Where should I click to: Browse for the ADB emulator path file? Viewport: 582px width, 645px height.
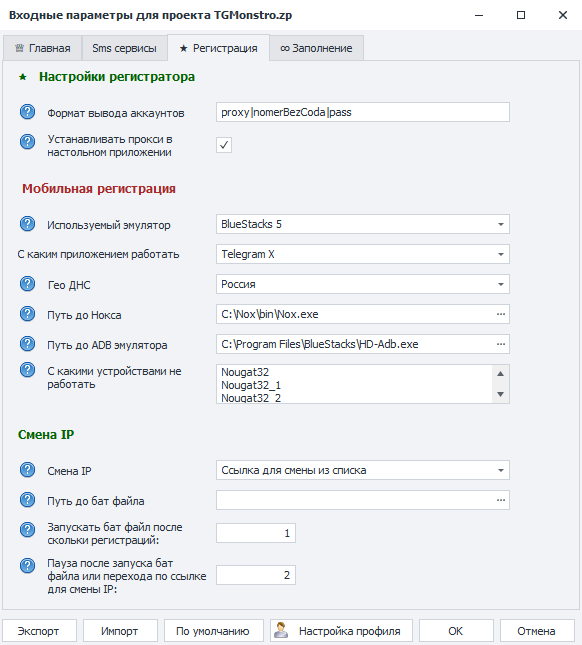(x=501, y=344)
